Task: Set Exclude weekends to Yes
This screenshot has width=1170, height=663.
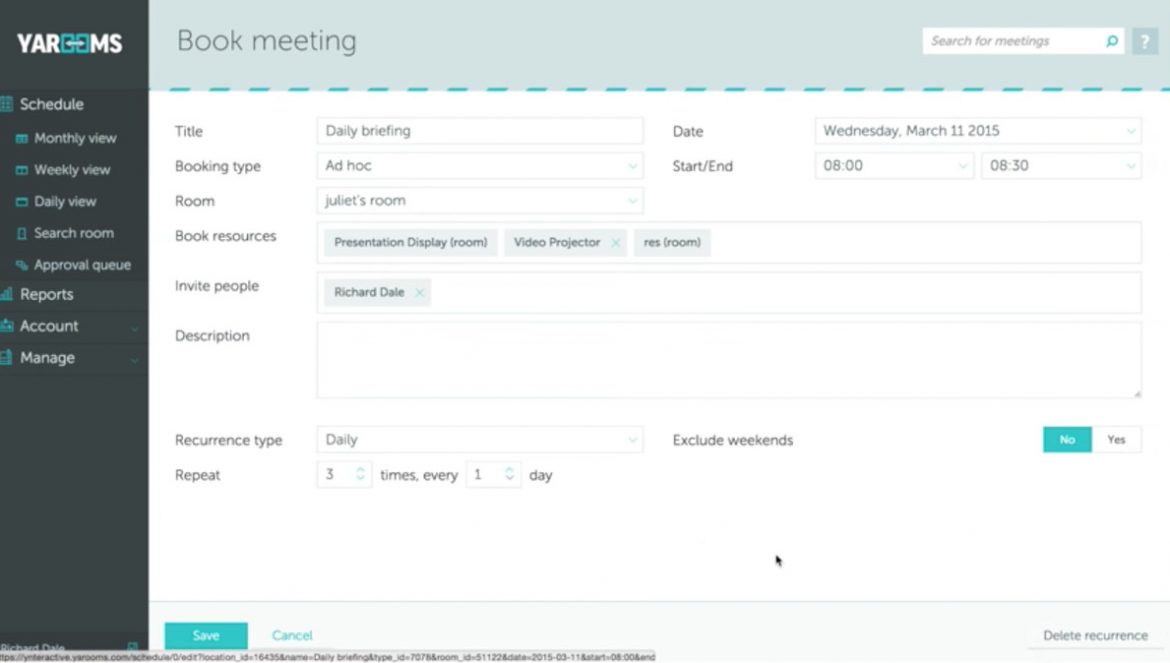Action: [1117, 439]
